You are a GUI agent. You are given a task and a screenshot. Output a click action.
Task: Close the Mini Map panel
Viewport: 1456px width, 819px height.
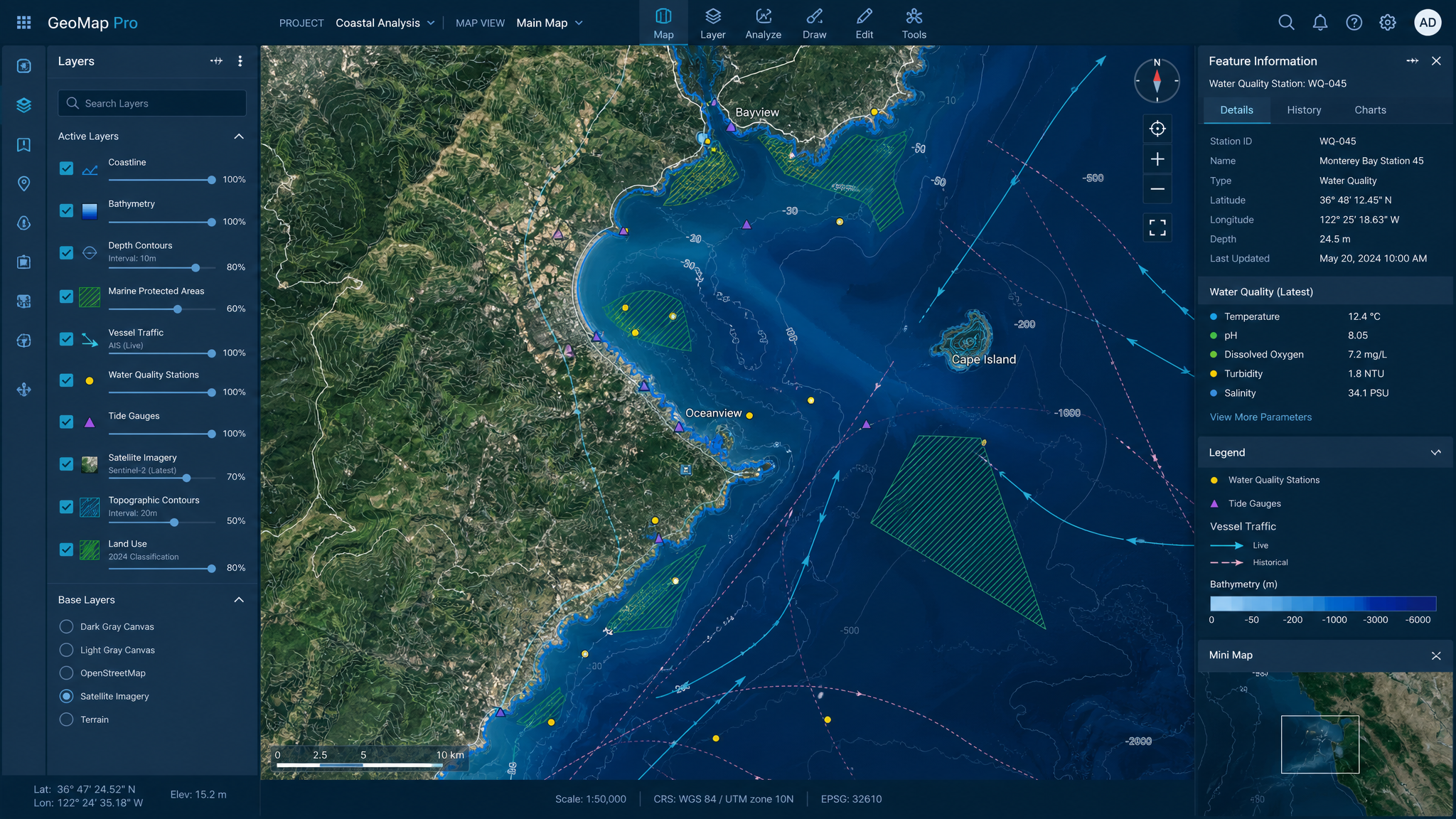pos(1436,655)
